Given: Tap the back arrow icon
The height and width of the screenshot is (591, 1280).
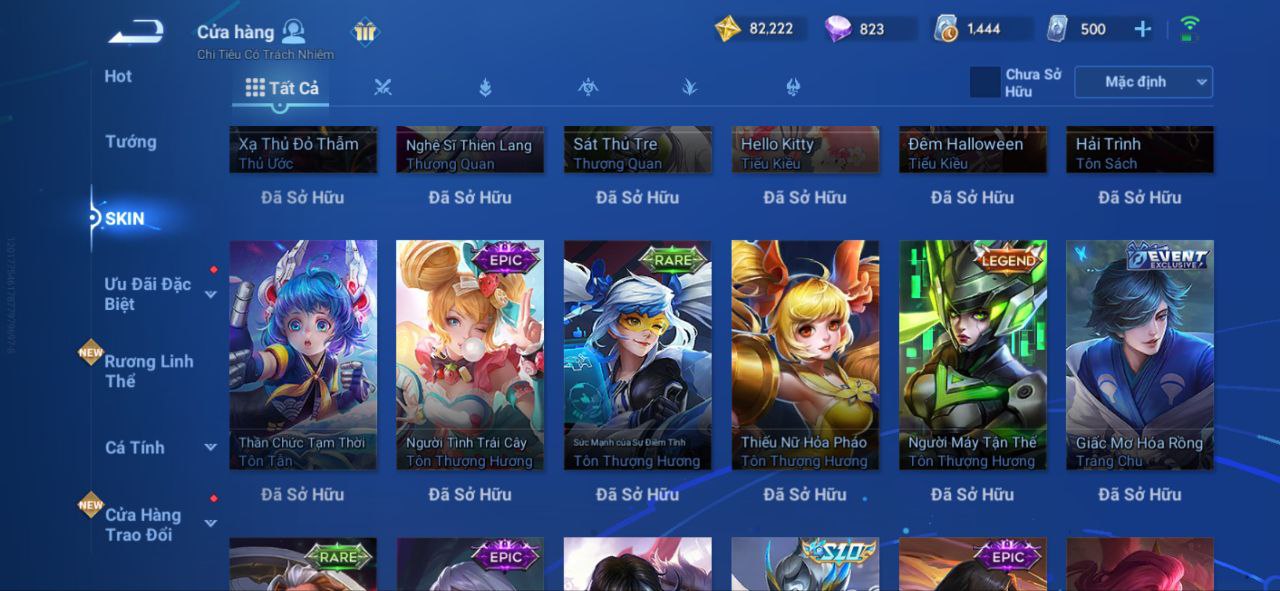Looking at the screenshot, I should (x=136, y=32).
